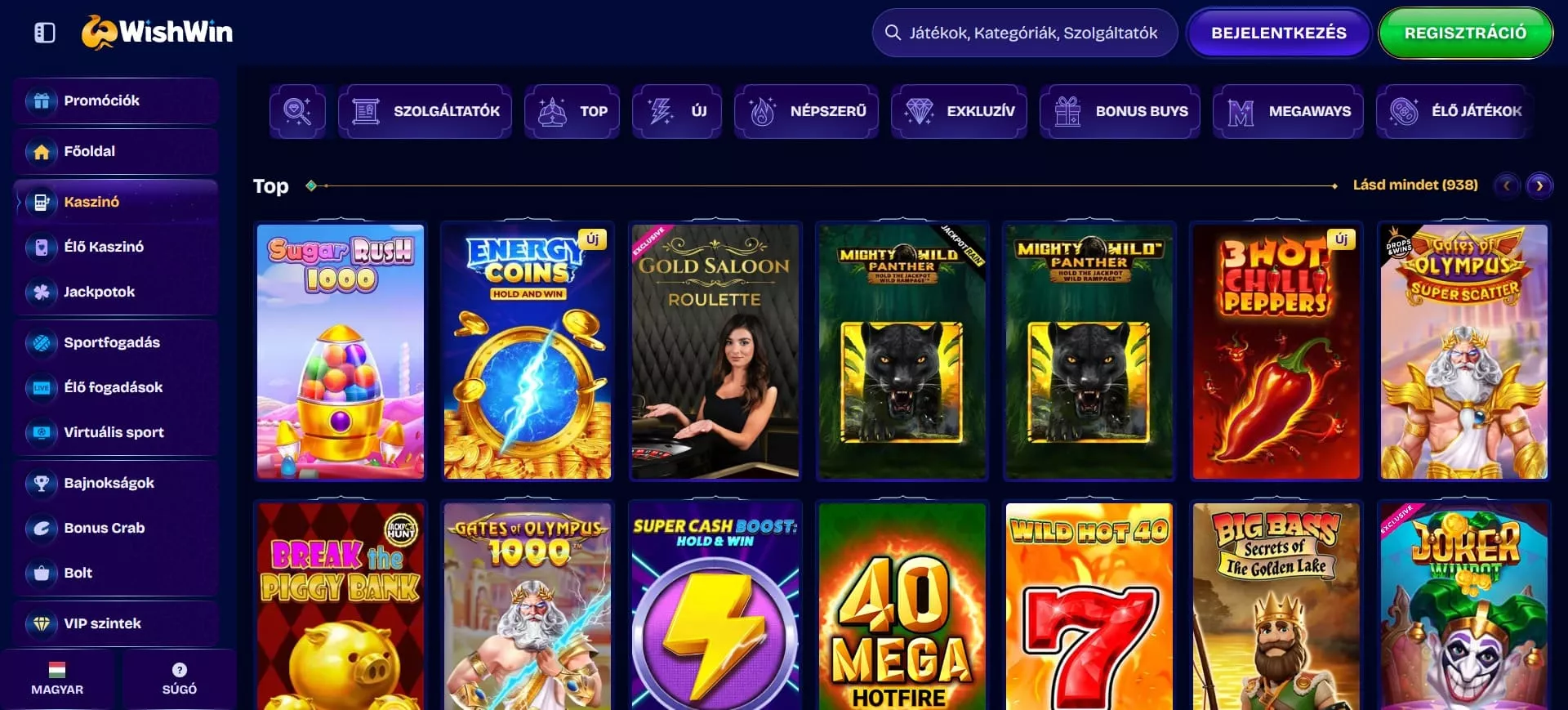Click the Promóciók gift icon in the sidebar

(42, 100)
